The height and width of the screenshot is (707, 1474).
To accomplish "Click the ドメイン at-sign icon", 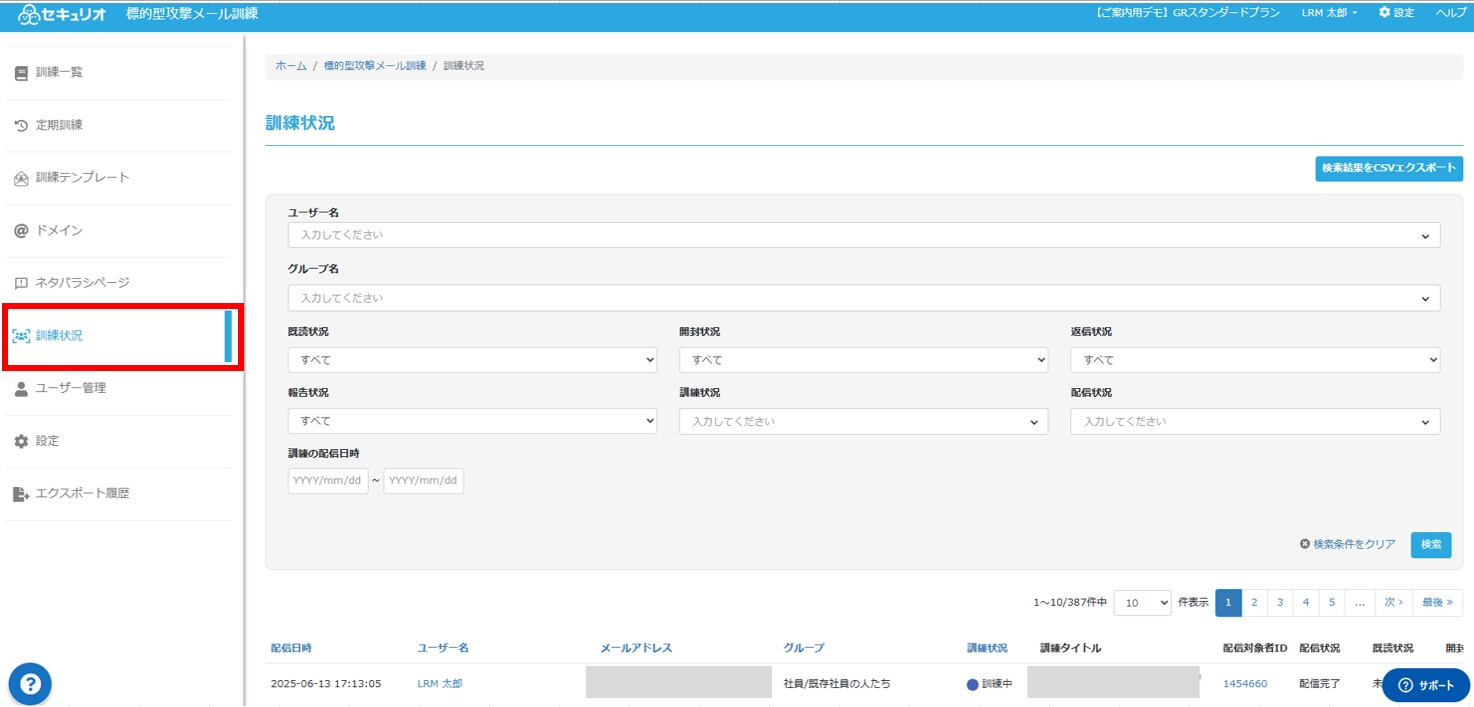I will [x=21, y=230].
